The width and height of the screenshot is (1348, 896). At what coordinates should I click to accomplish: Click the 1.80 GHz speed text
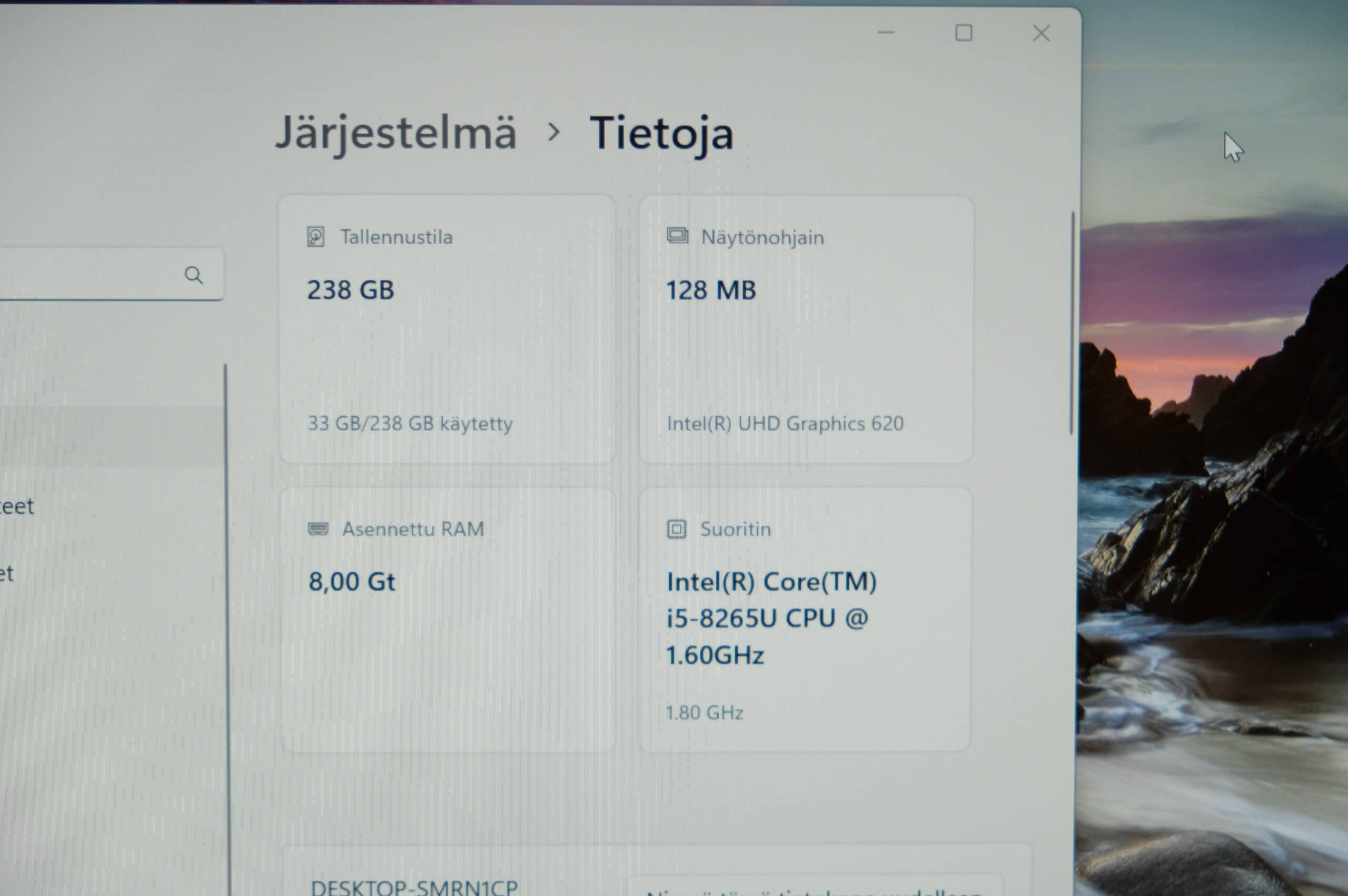coord(705,713)
